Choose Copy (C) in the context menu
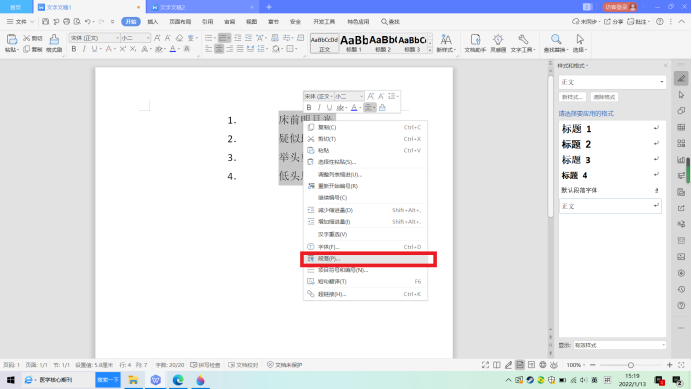This screenshot has width=692, height=389. point(365,127)
